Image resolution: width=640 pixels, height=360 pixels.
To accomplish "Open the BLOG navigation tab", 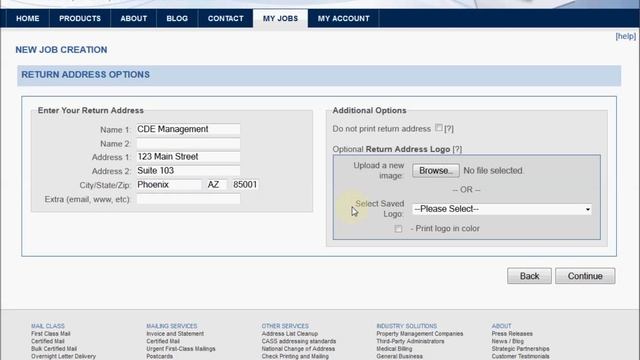I will click(x=177, y=18).
